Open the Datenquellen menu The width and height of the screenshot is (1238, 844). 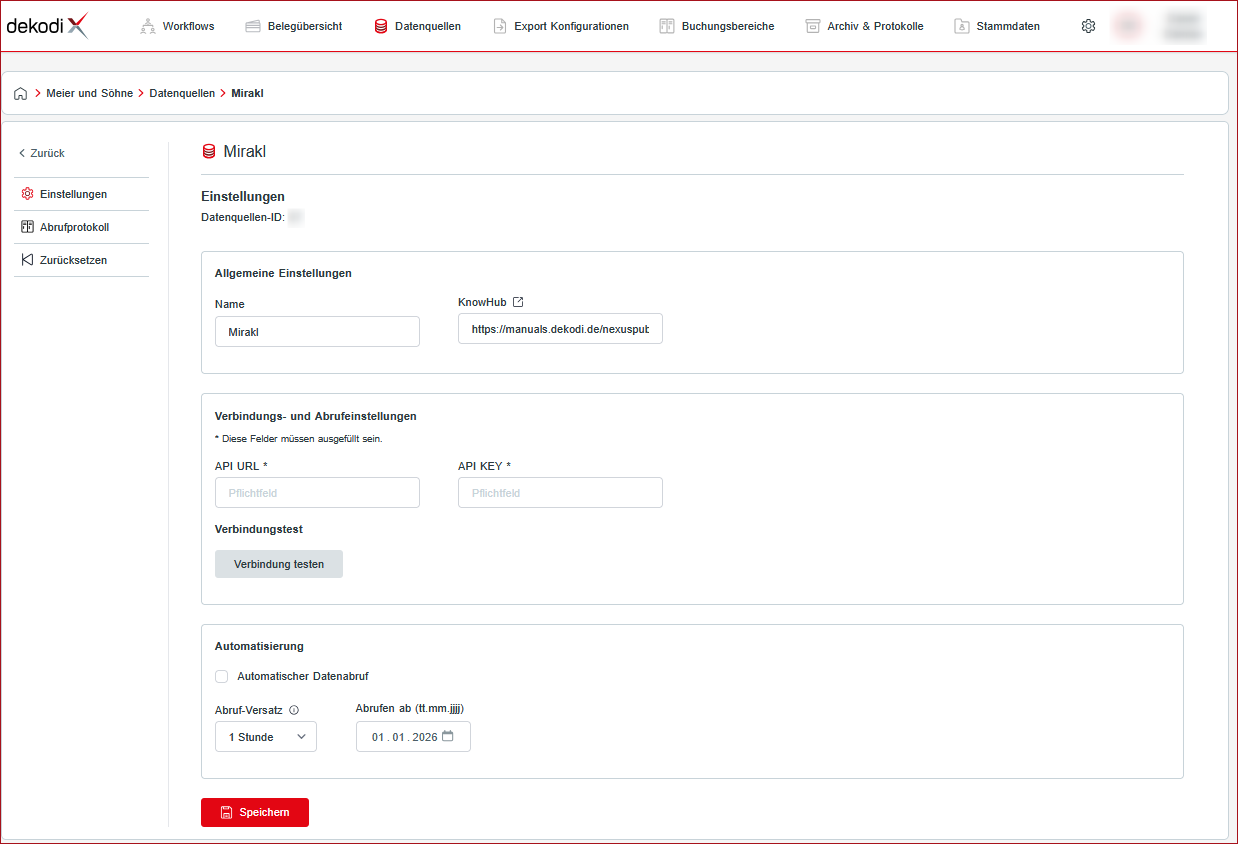(x=417, y=26)
